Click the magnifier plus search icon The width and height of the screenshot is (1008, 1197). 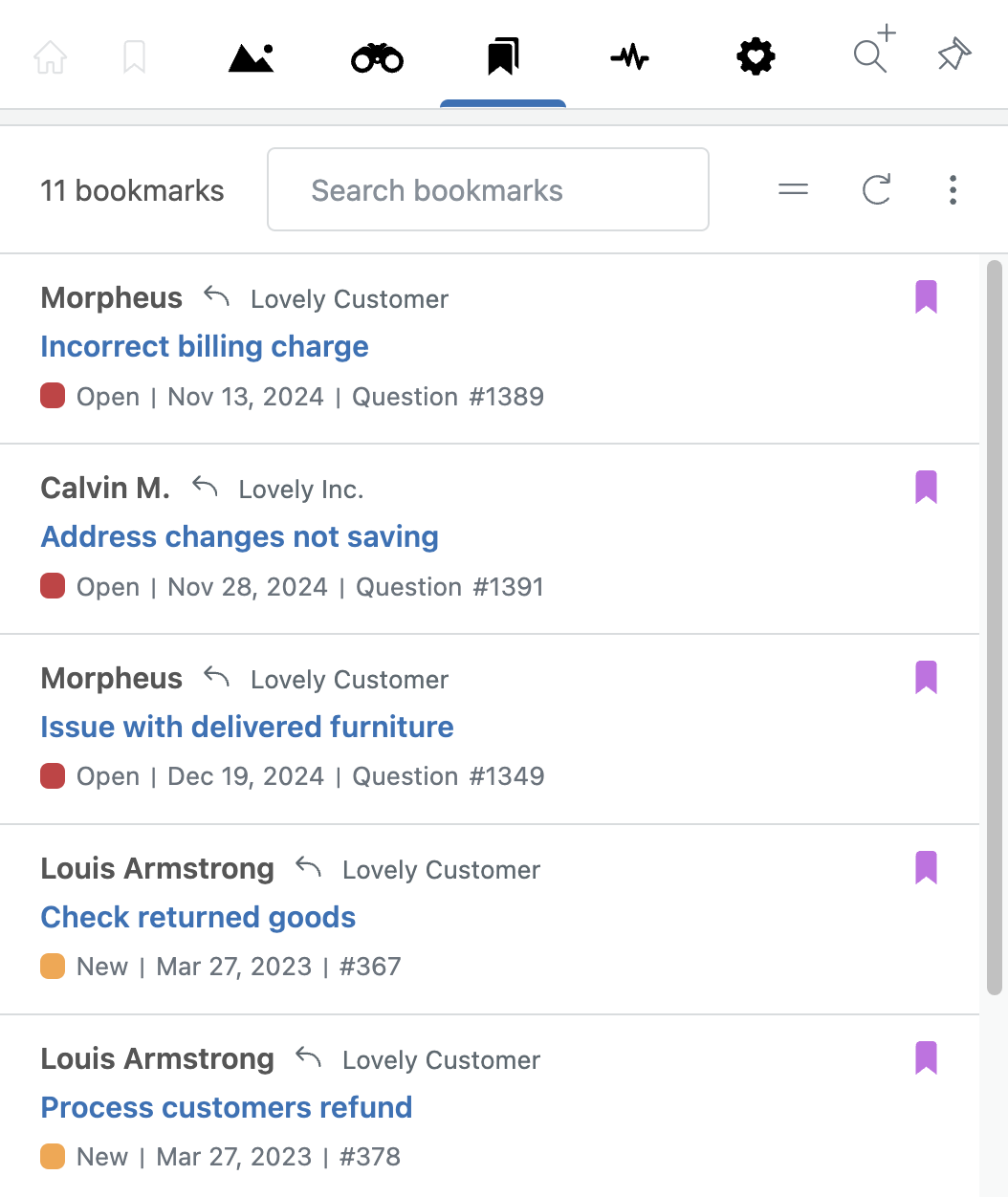tap(874, 50)
